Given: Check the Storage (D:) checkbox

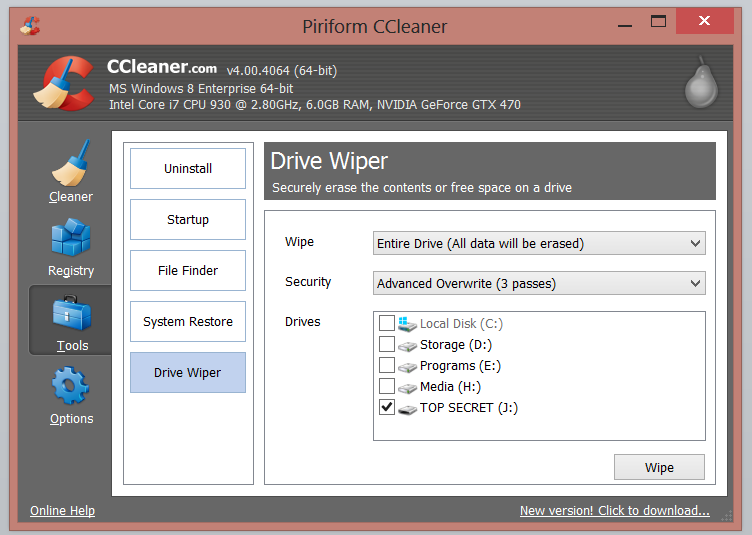Looking at the screenshot, I should (x=387, y=344).
